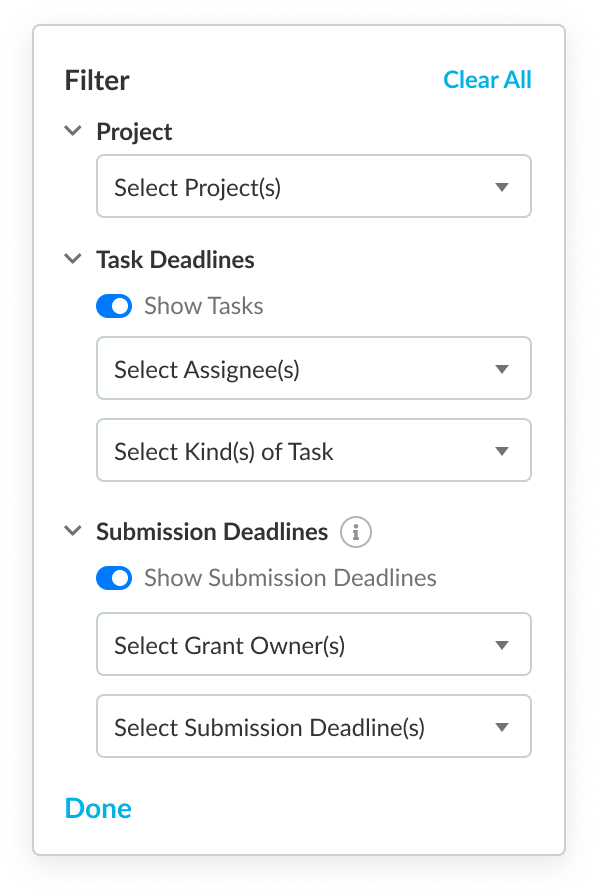Image resolution: width=598 pixels, height=896 pixels.
Task: Click the arrow in the Select Submission Deadline(s) field
Action: point(502,727)
